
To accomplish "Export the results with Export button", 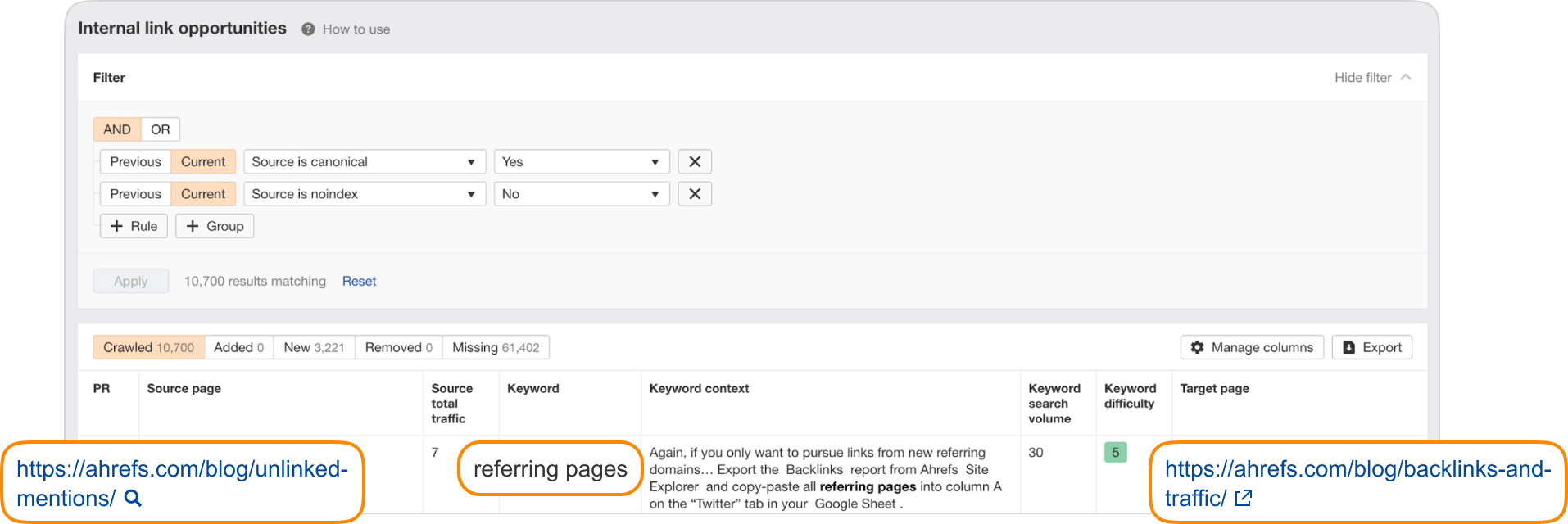I will (x=1371, y=348).
